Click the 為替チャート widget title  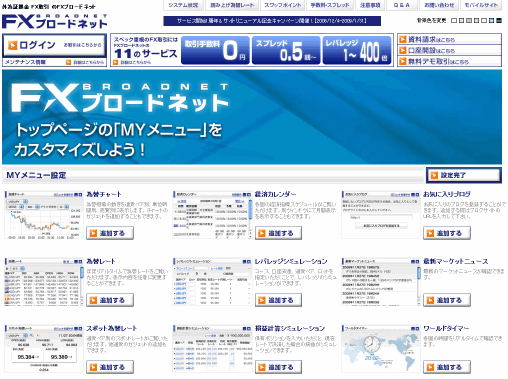coord(104,194)
